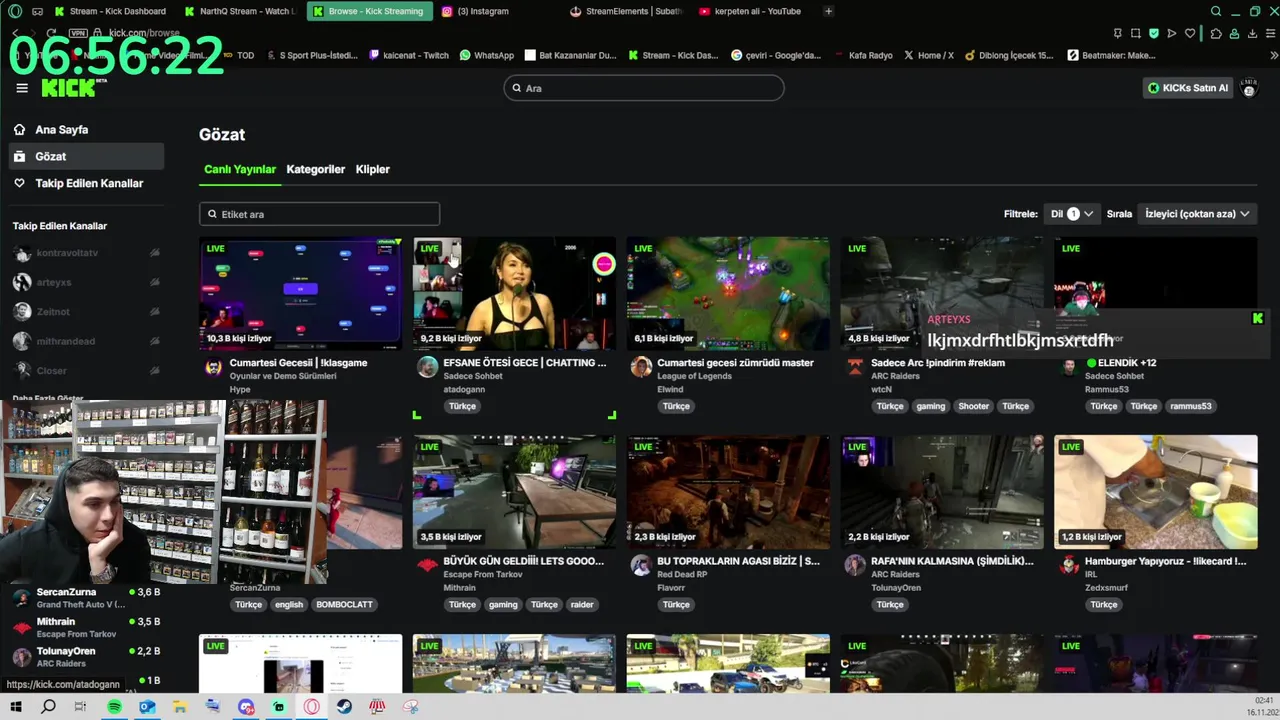Viewport: 1280px width, 720px height.
Task: Click the browser tab search magnifier icon
Action: point(1216,11)
